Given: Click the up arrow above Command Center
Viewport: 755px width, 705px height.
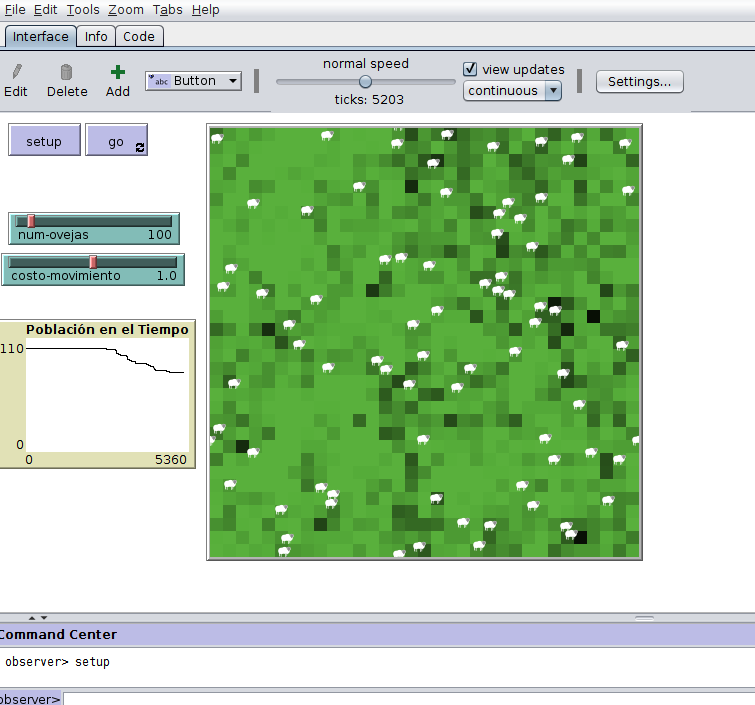Looking at the screenshot, I should tap(30, 618).
